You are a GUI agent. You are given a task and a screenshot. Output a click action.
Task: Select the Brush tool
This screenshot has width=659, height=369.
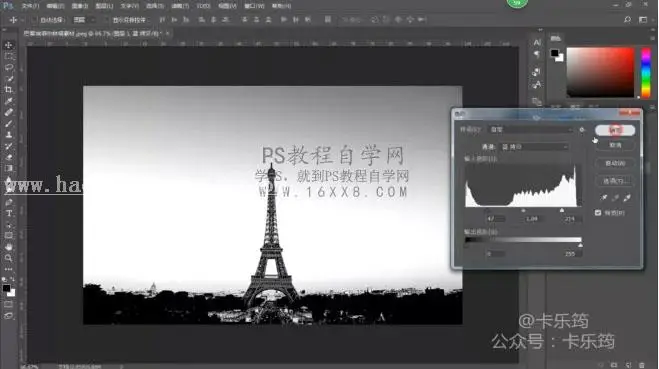(8, 124)
